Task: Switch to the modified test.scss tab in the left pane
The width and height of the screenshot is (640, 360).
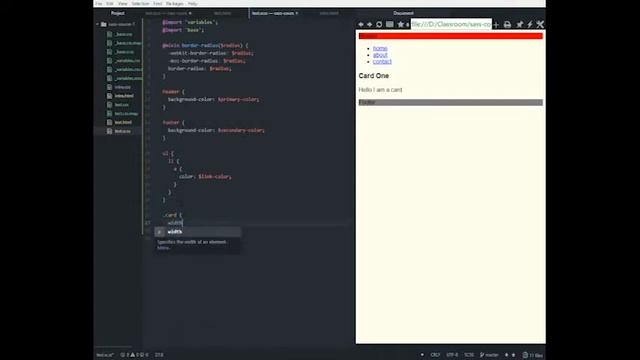Action: pyautogui.click(x=168, y=13)
